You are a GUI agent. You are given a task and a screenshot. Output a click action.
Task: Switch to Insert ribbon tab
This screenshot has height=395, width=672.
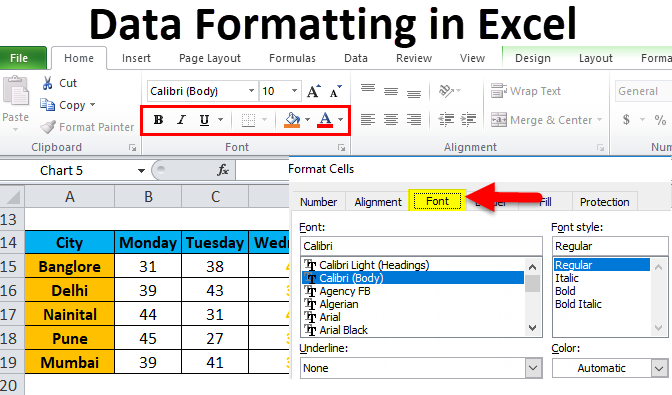tap(136, 58)
